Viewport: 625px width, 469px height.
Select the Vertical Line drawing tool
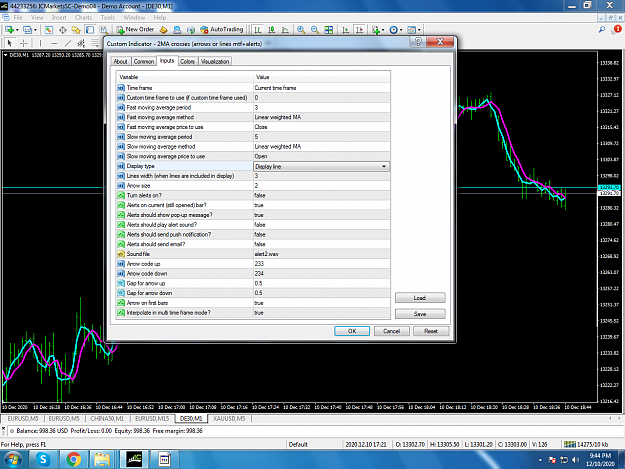(x=40, y=43)
